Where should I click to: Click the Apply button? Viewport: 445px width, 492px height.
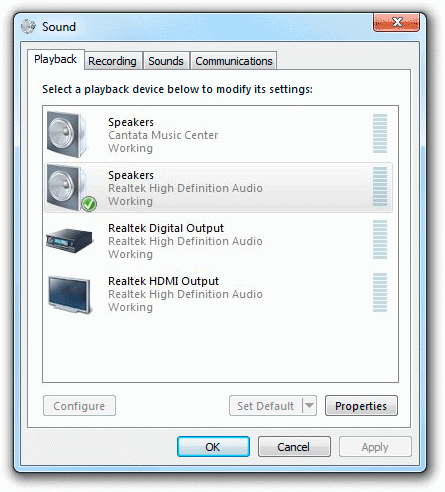pos(375,447)
